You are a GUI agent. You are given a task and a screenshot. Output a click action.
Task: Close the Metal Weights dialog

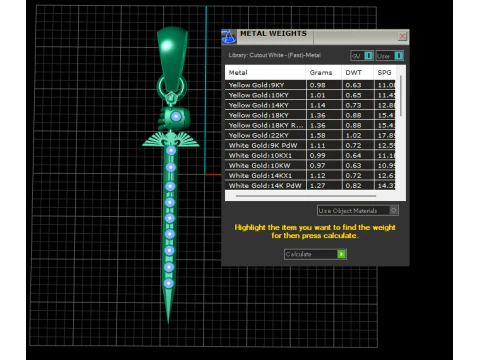coord(402,36)
